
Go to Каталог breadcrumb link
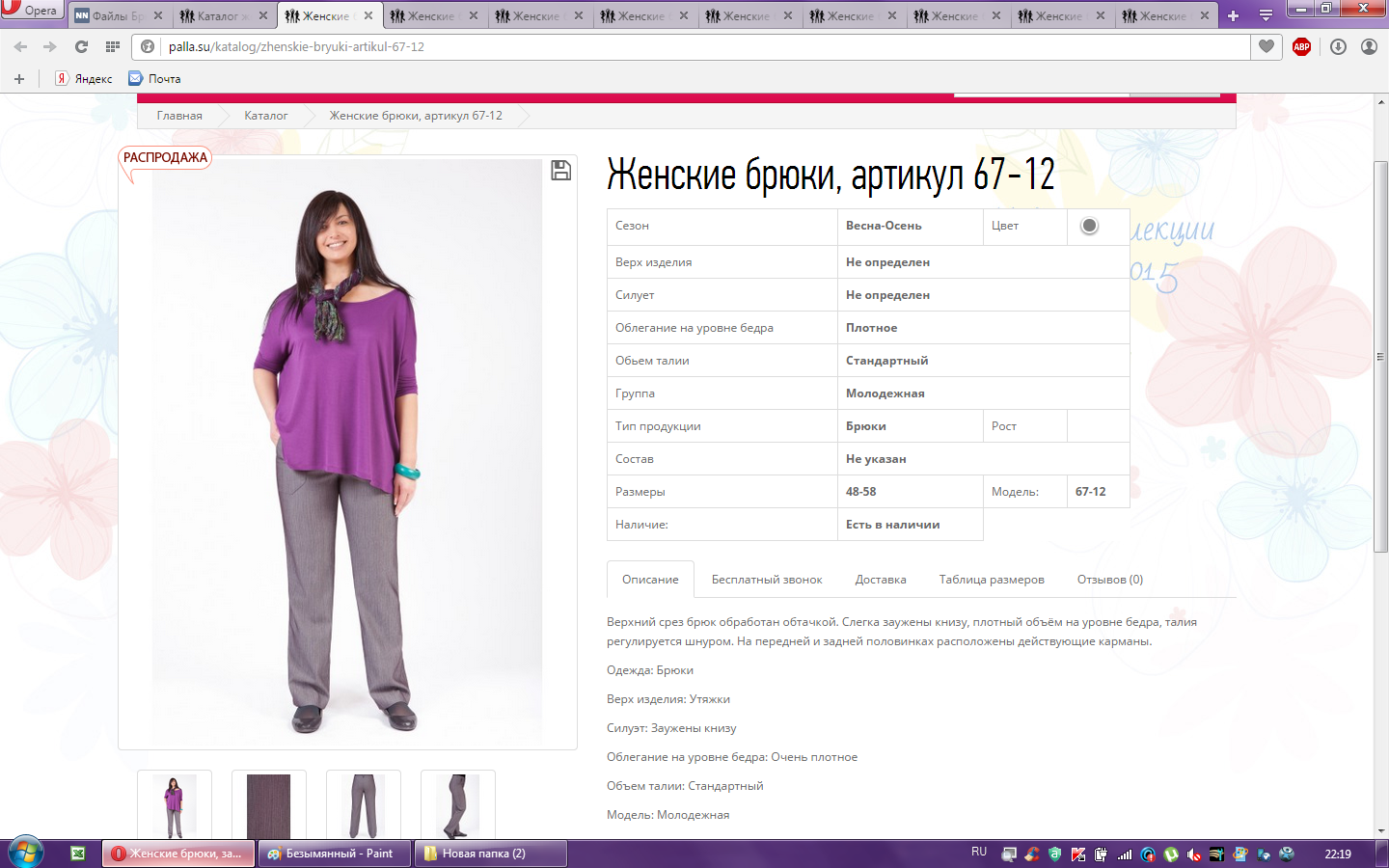265,116
